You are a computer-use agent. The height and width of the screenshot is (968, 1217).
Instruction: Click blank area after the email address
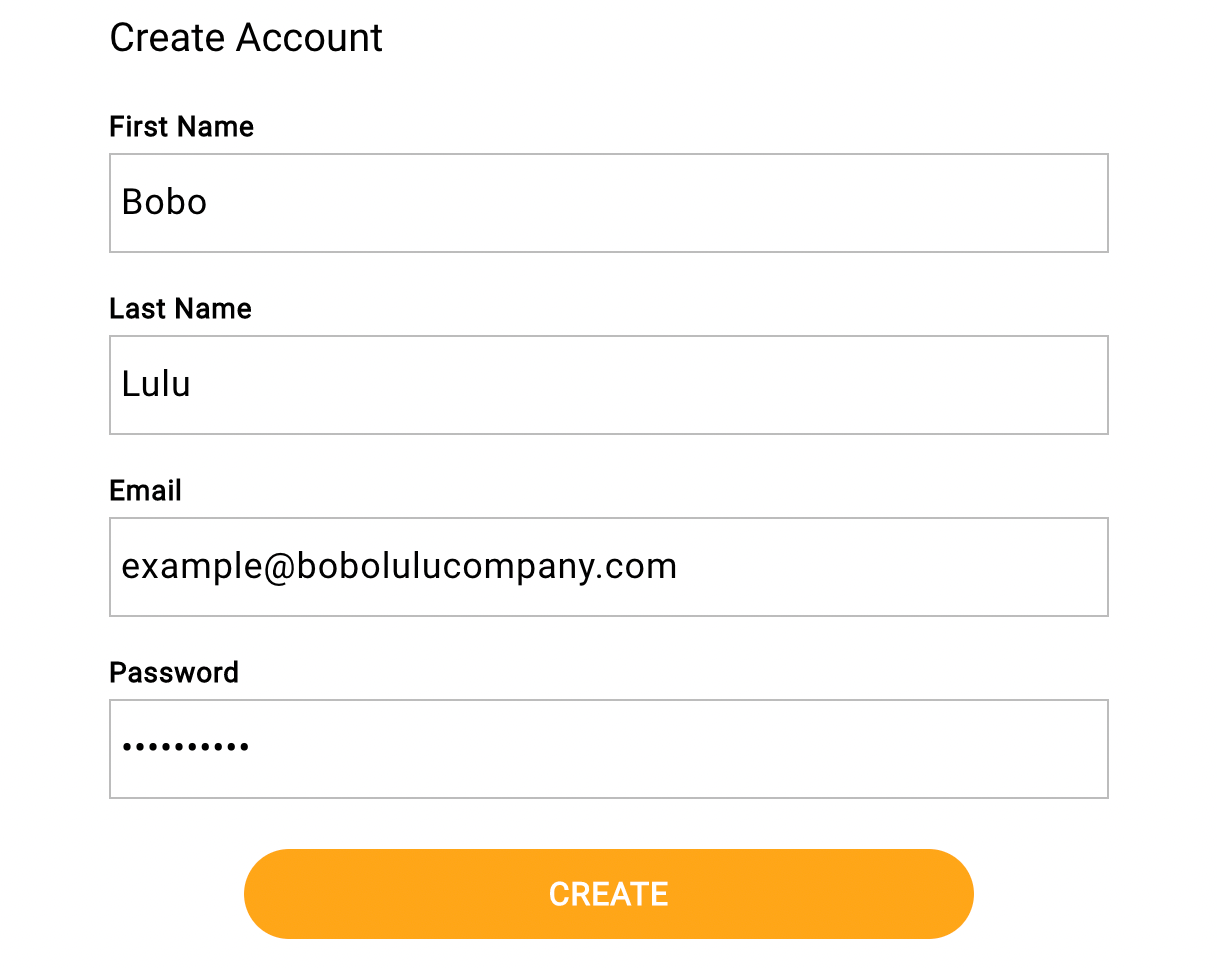tap(890, 567)
